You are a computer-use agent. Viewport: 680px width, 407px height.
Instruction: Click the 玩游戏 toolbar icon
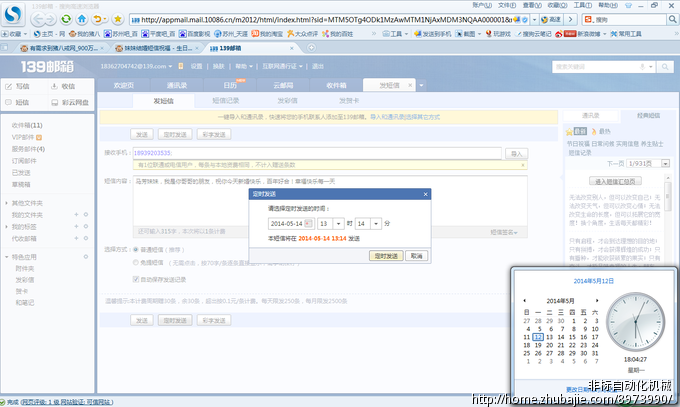click(x=489, y=34)
